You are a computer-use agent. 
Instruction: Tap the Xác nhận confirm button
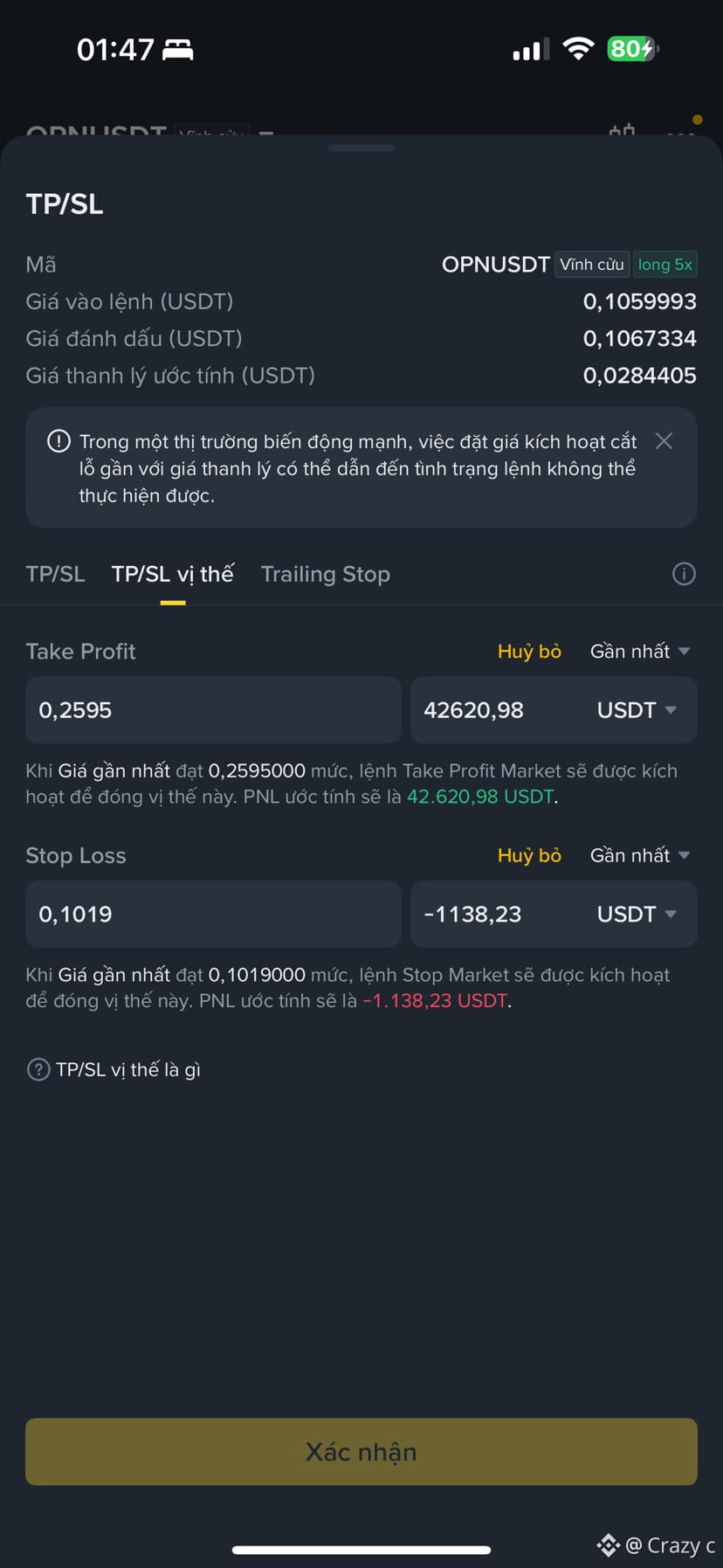pos(361,1452)
